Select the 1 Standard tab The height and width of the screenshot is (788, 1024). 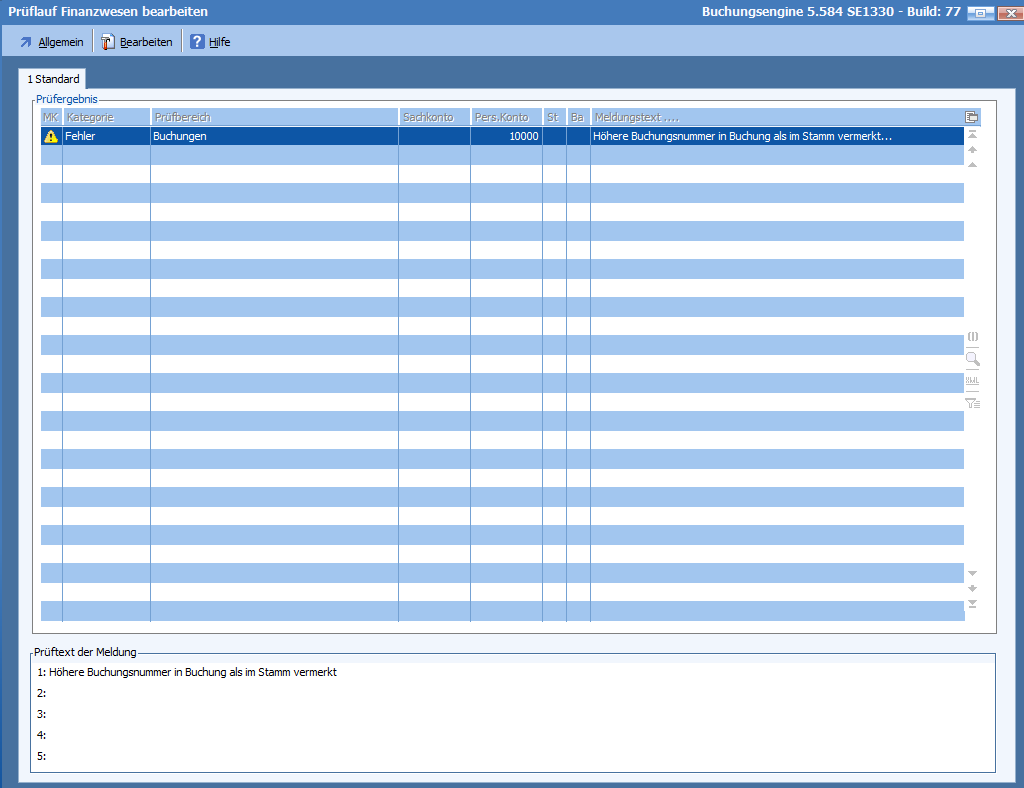coord(53,79)
